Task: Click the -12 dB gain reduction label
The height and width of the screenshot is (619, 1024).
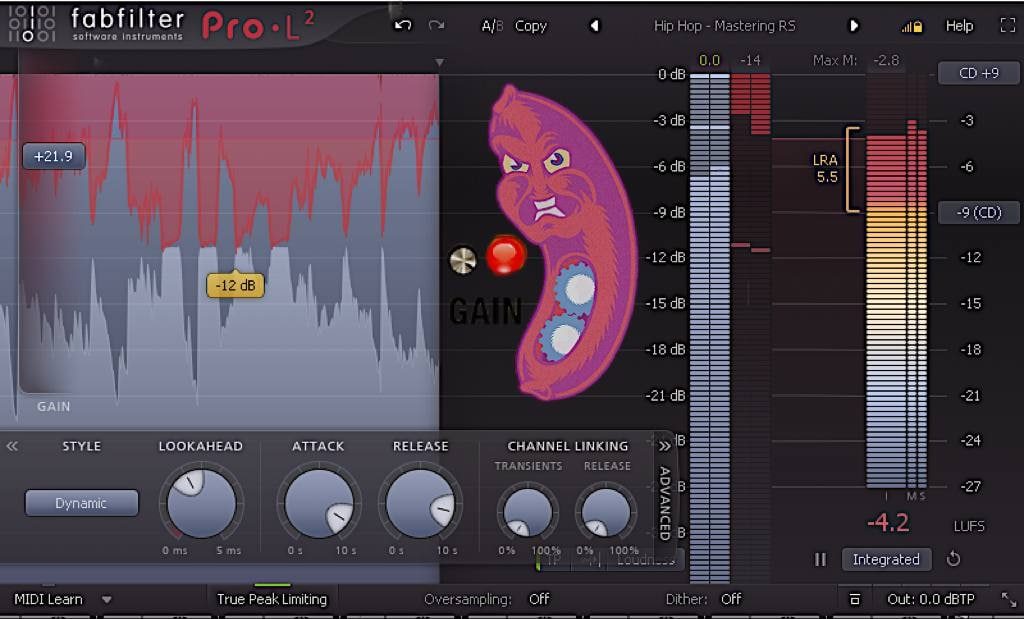Action: tap(235, 285)
